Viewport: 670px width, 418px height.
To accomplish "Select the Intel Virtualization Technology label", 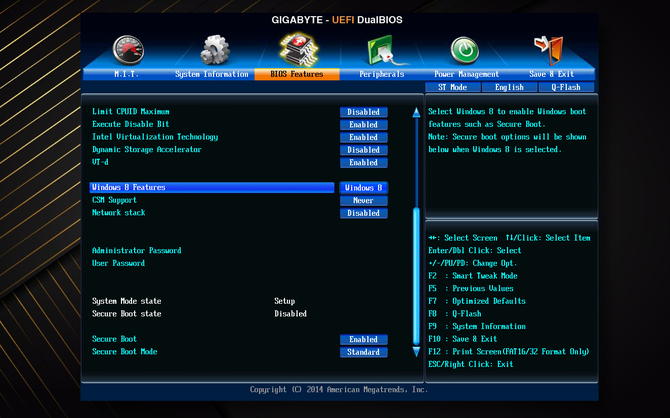I will click(x=155, y=137).
